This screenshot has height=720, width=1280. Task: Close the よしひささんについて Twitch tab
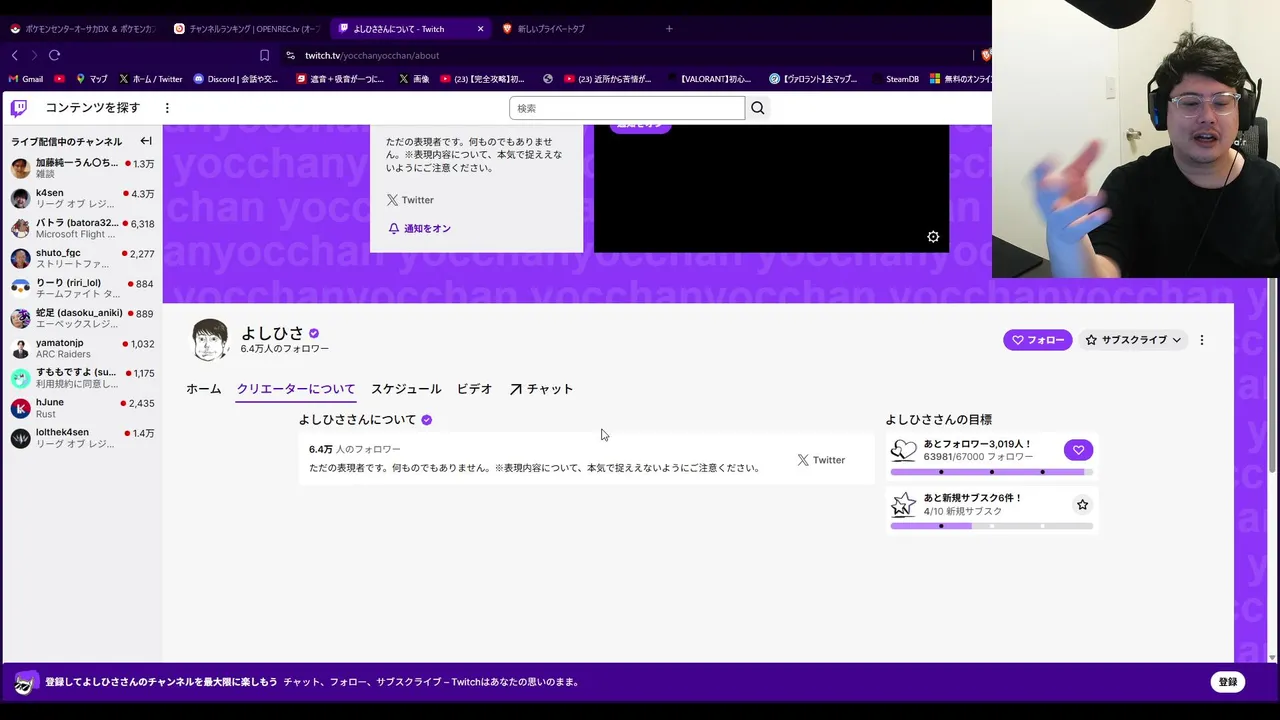[480, 29]
